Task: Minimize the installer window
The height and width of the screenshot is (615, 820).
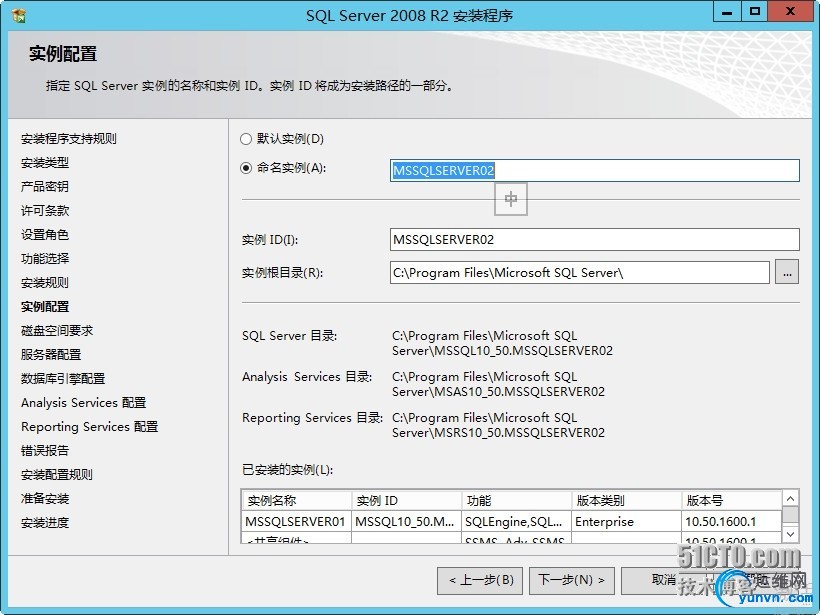Action: click(727, 12)
